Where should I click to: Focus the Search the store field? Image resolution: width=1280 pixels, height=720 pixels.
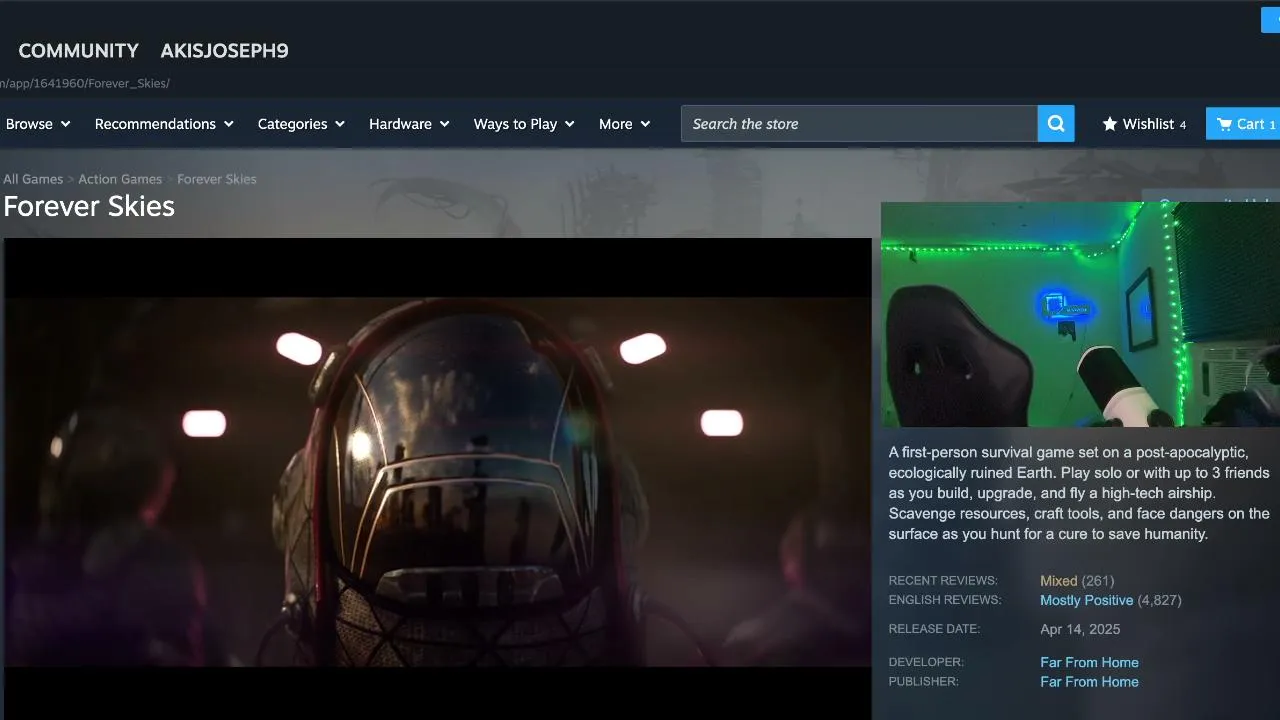[x=859, y=124]
